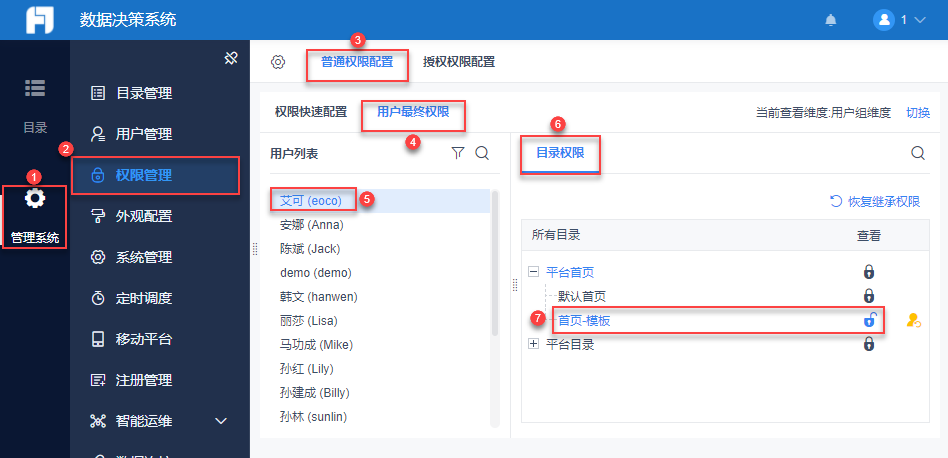Switch to 普通权限配置 tab

(357, 62)
